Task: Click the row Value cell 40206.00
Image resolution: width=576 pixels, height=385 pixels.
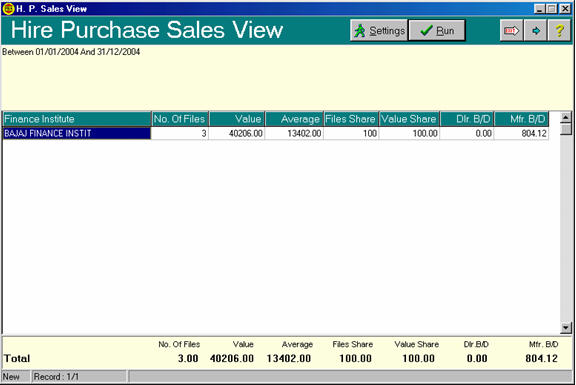Action: coord(237,133)
